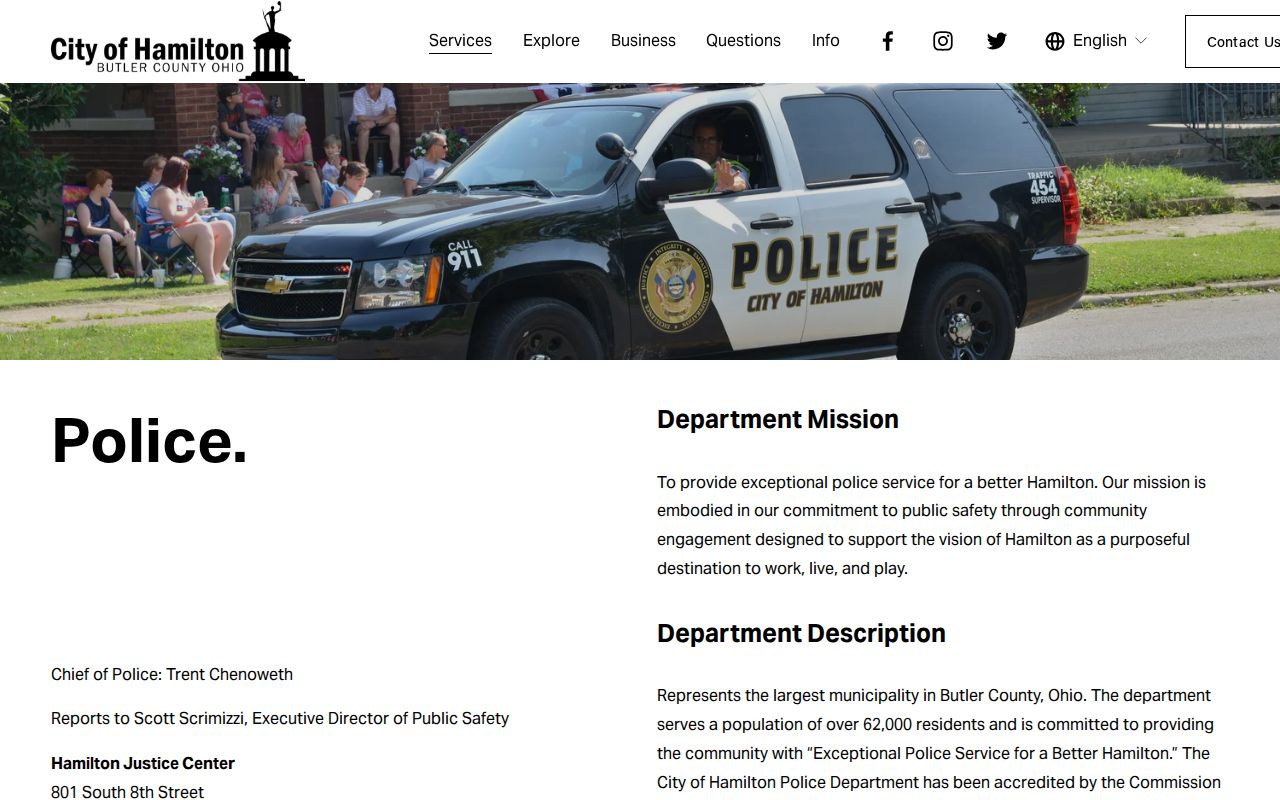Expand the English language dropdown
The image size is (1280, 800).
click(x=1109, y=41)
